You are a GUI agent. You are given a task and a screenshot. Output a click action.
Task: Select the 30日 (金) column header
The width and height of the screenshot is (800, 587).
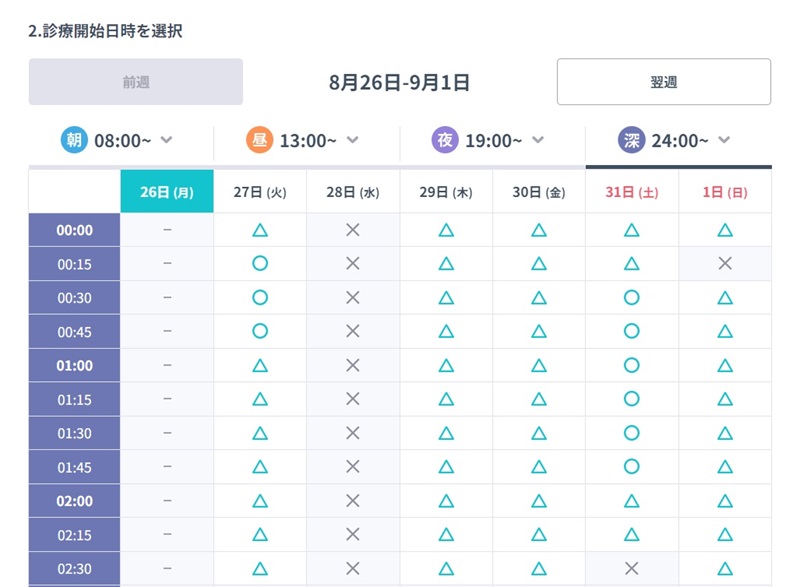539,192
